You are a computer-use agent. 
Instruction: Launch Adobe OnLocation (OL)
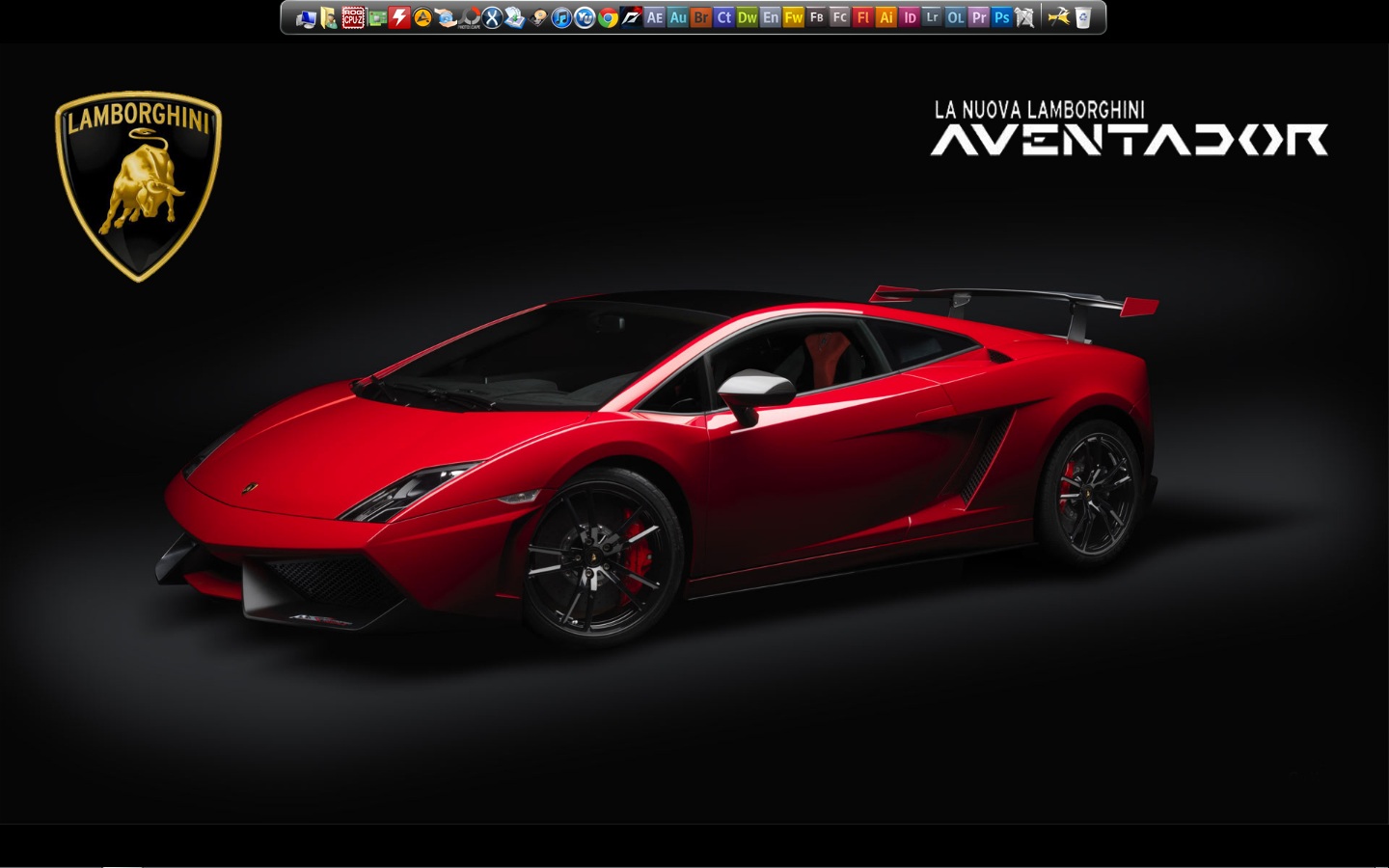coord(955,17)
